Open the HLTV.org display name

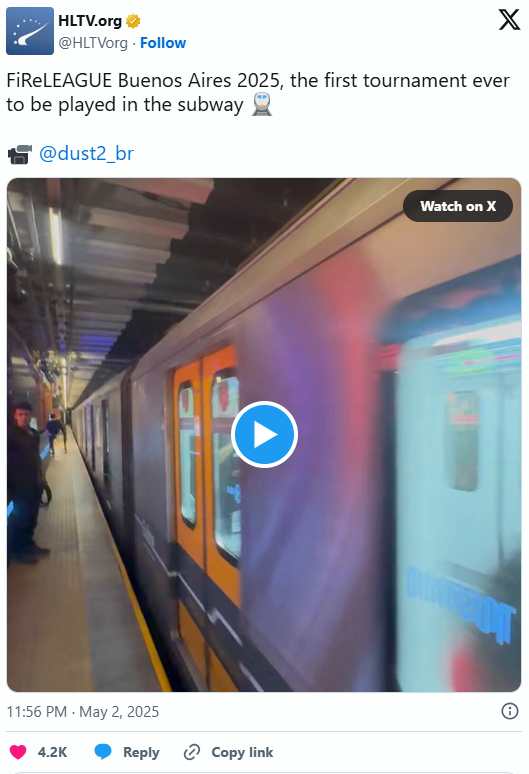coord(90,21)
